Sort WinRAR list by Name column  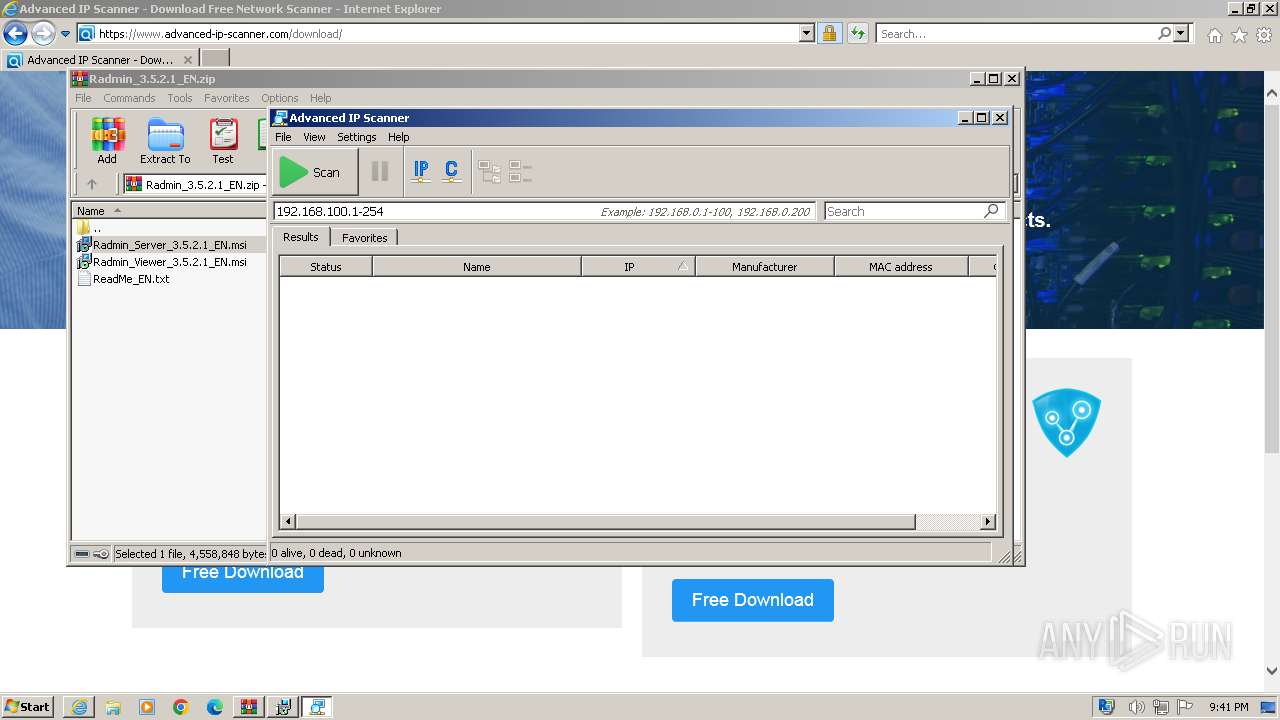point(170,211)
